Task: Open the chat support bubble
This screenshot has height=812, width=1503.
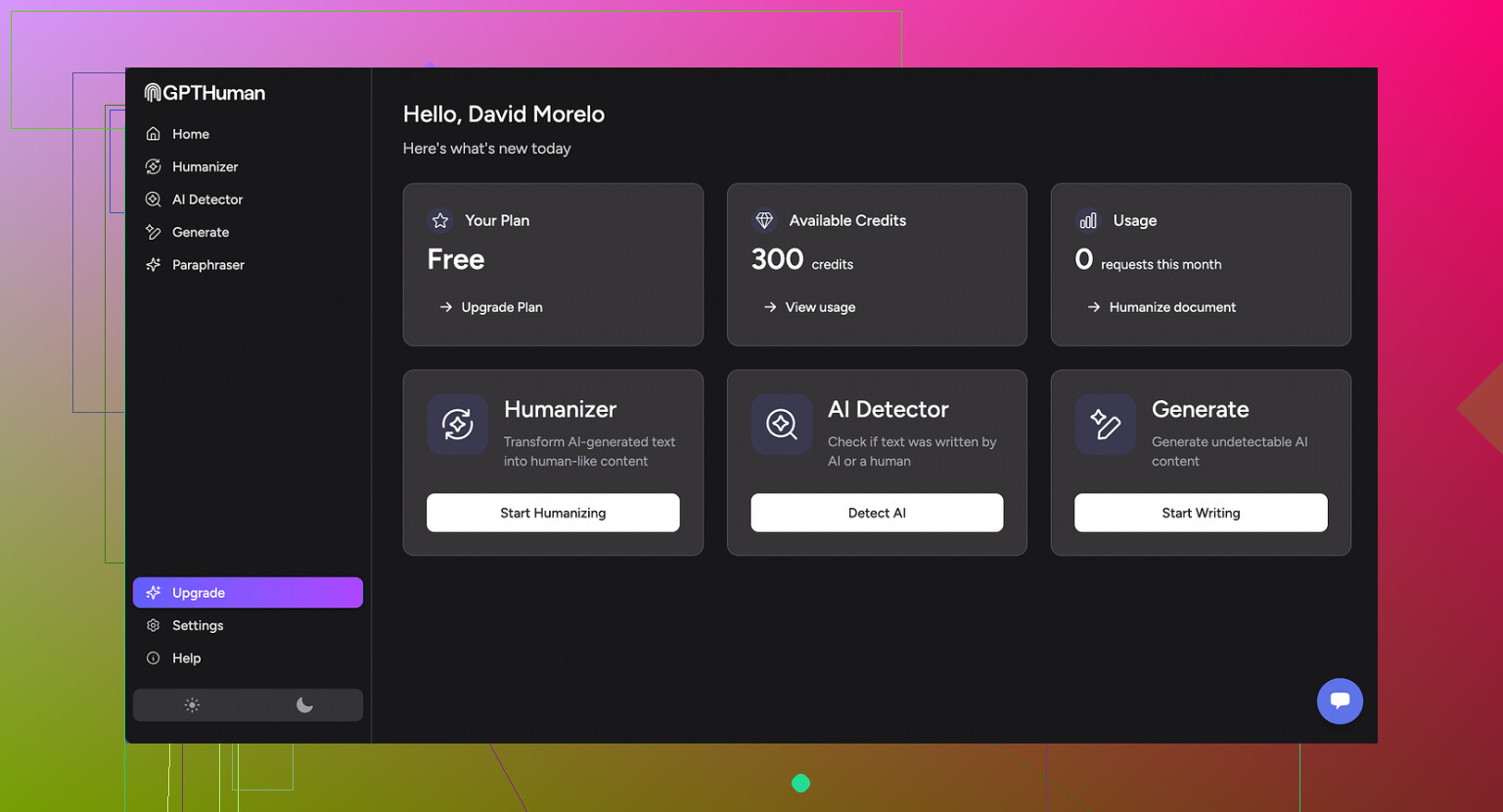Action: coord(1340,701)
